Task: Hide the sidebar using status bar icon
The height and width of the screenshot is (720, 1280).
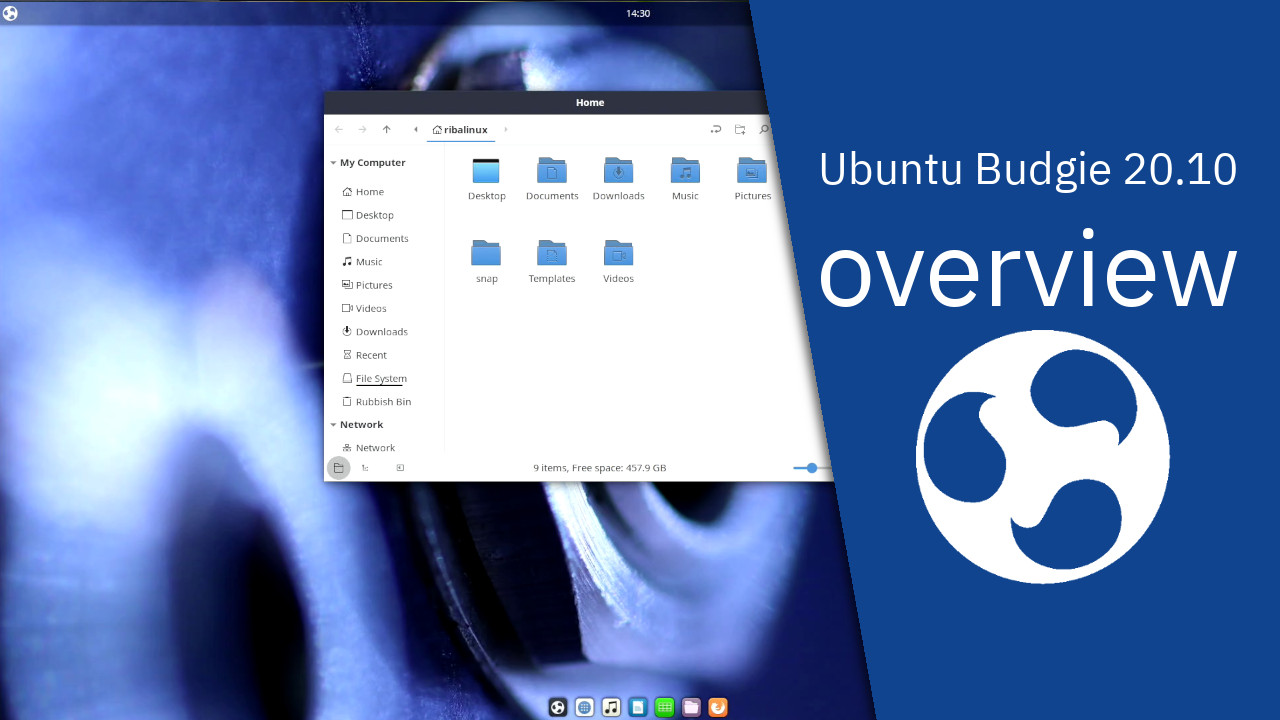Action: tap(400, 468)
